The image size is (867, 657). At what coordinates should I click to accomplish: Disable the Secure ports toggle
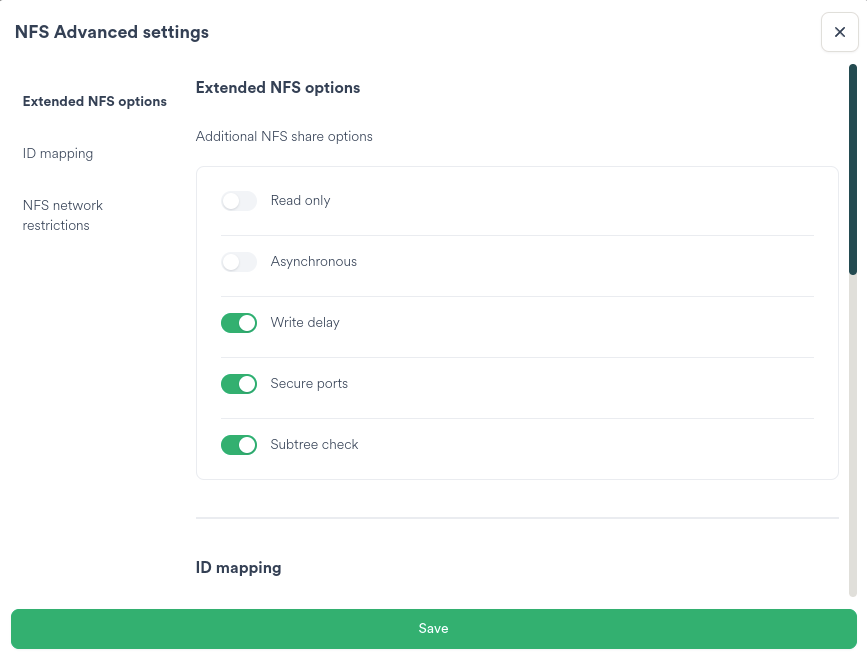pos(238,383)
